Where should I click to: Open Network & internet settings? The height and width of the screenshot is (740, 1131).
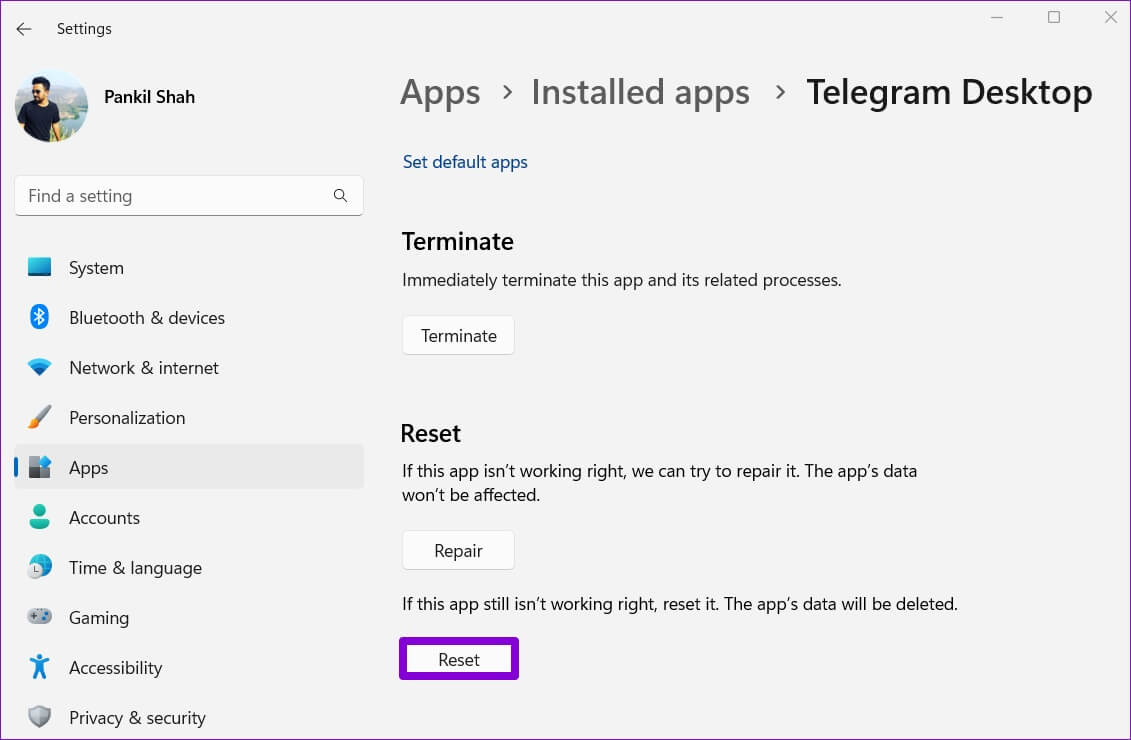(189, 368)
